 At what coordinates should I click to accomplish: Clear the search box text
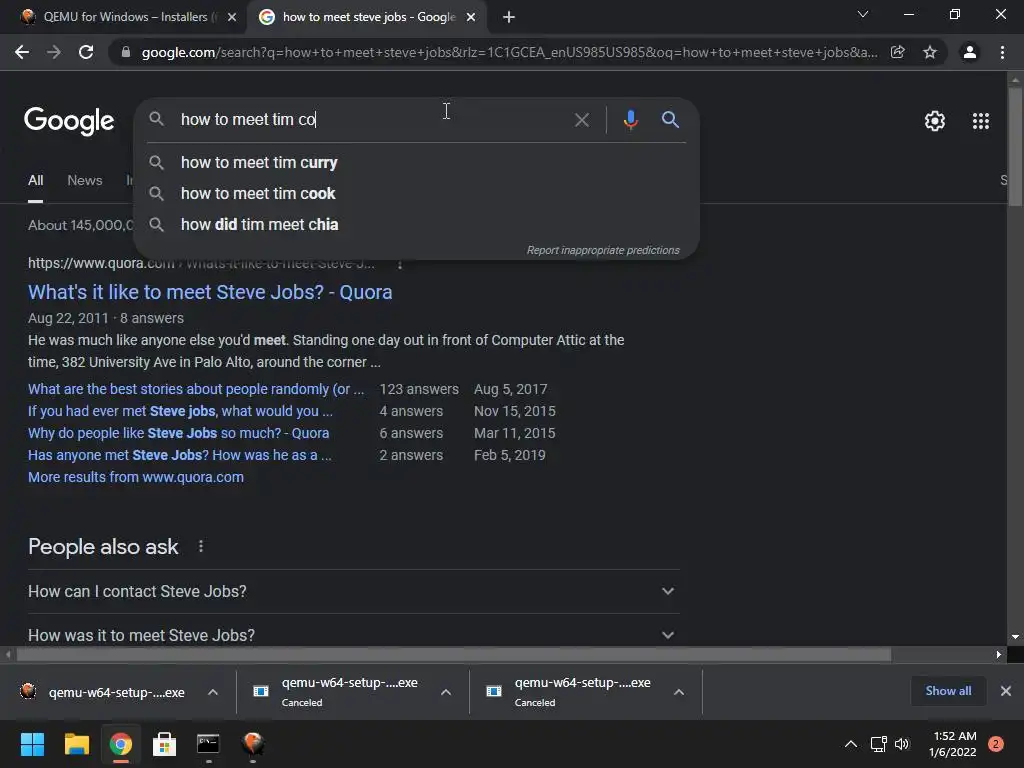pyautogui.click(x=581, y=120)
